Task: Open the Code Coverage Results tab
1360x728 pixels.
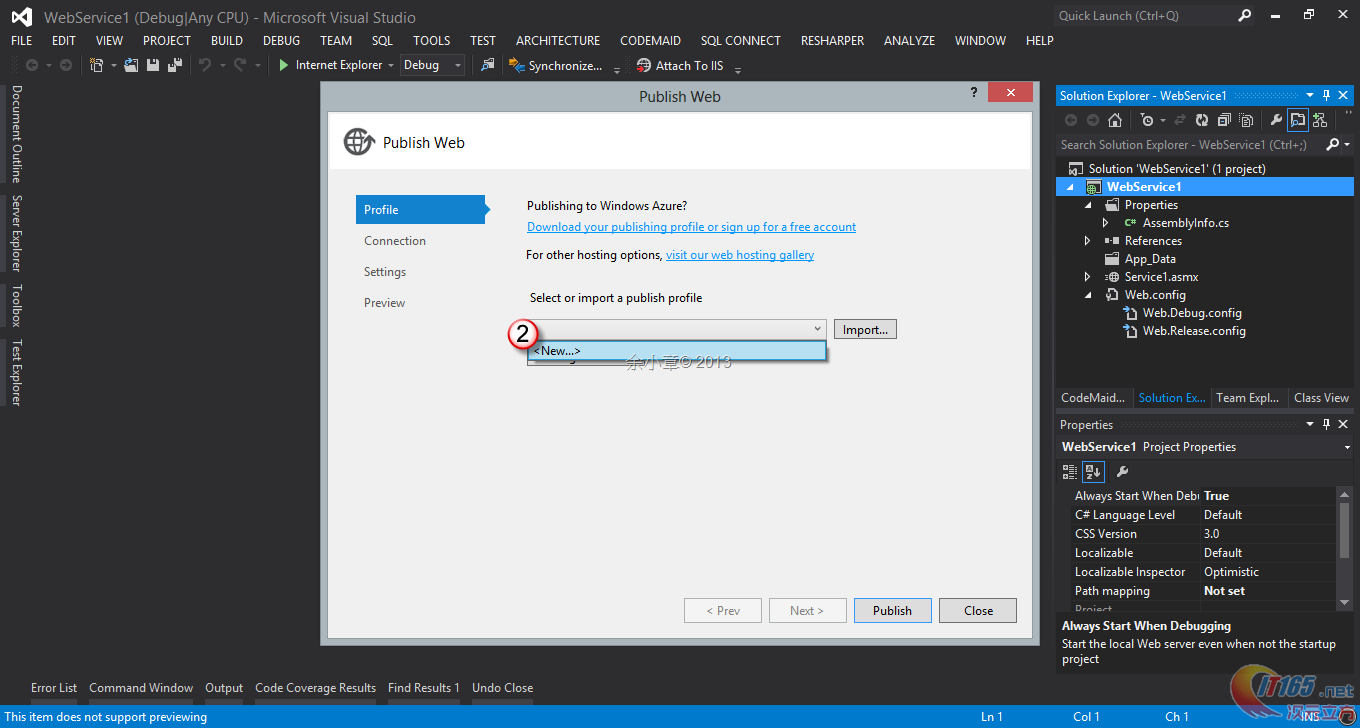Action: (x=315, y=688)
